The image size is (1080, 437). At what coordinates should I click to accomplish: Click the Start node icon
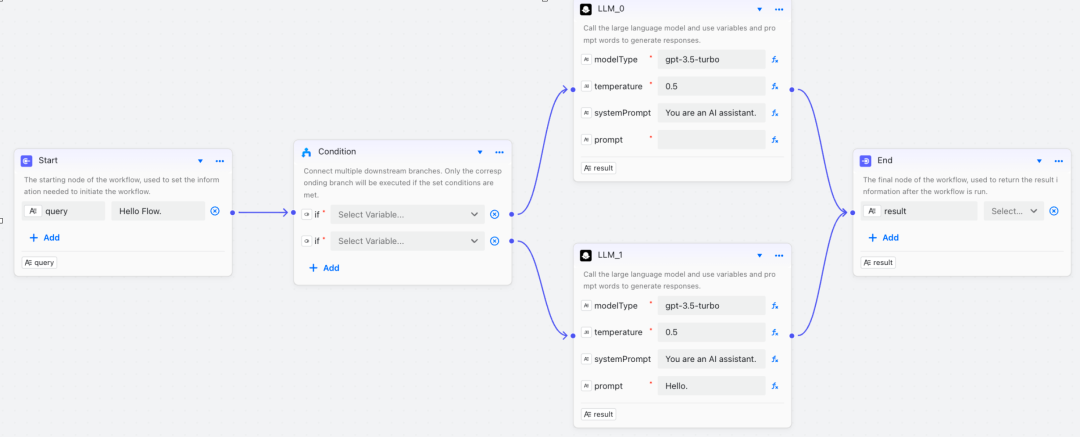tap(27, 160)
